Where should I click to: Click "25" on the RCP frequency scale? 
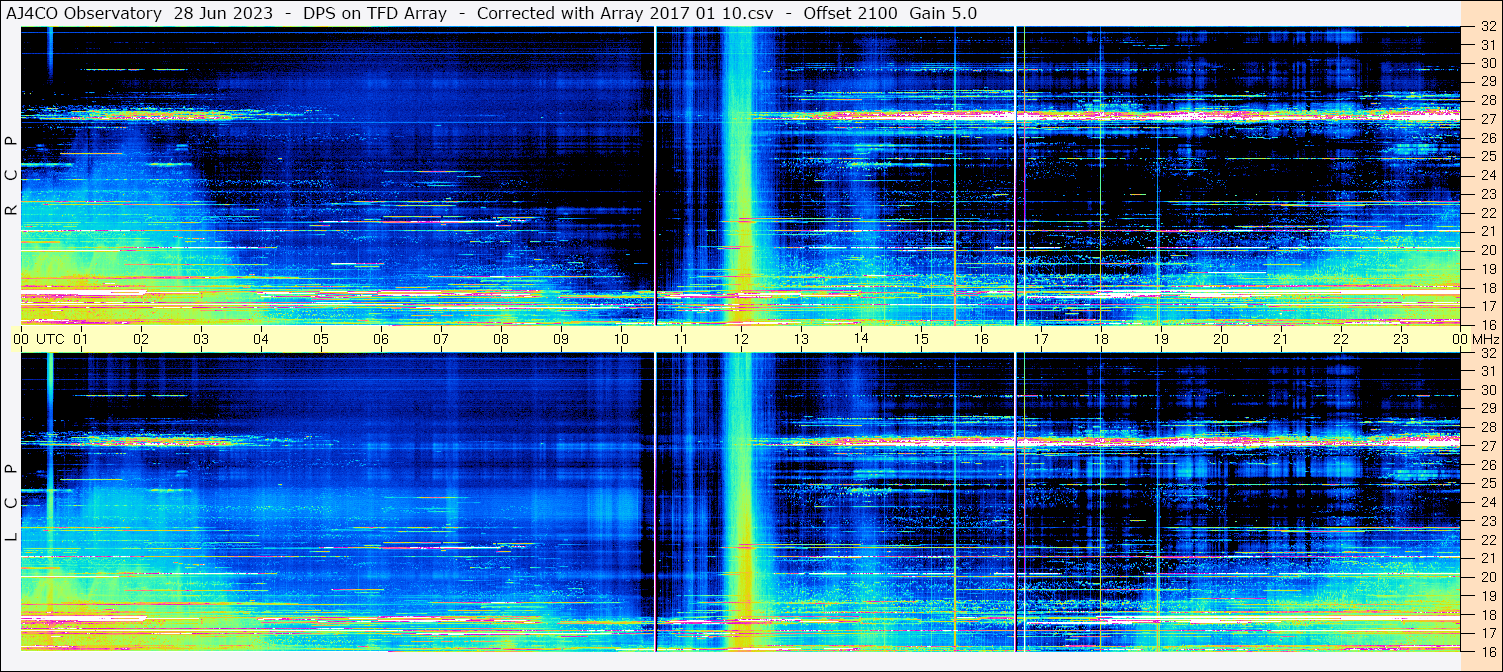pyautogui.click(x=1487, y=157)
